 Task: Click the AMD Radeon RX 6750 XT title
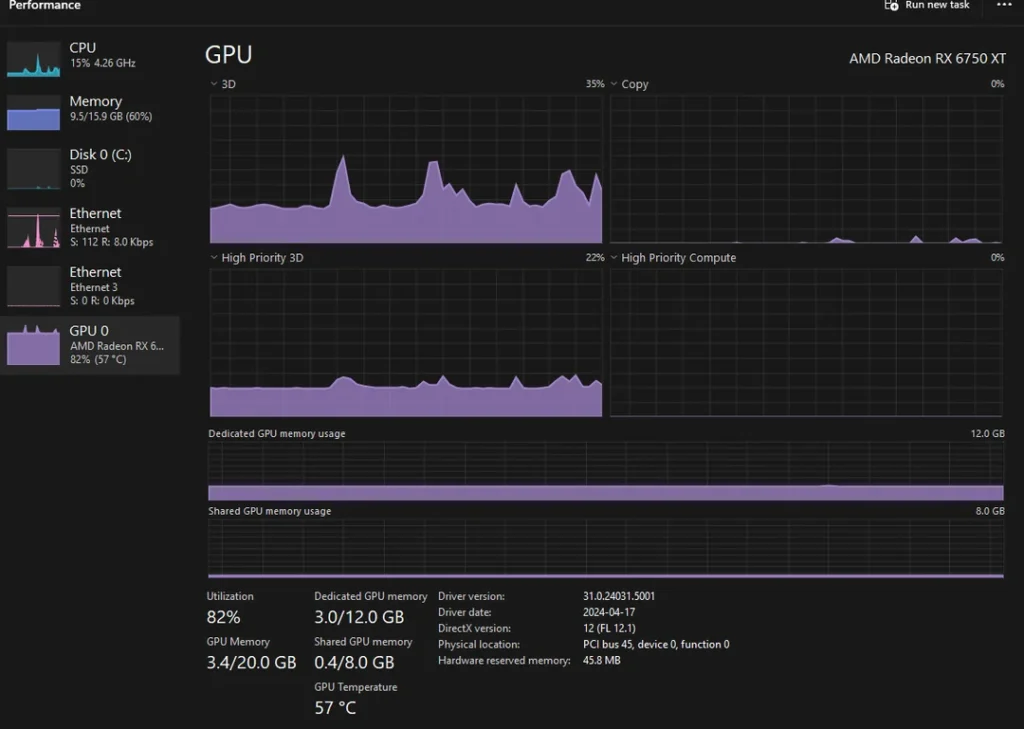tap(927, 58)
